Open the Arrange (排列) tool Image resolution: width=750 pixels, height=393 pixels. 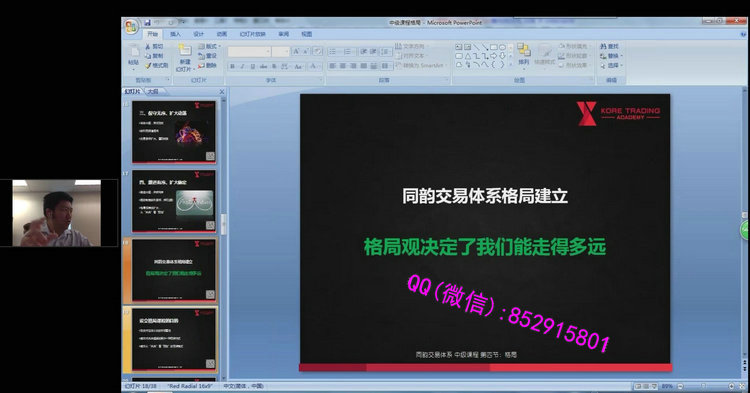pyautogui.click(x=524, y=55)
